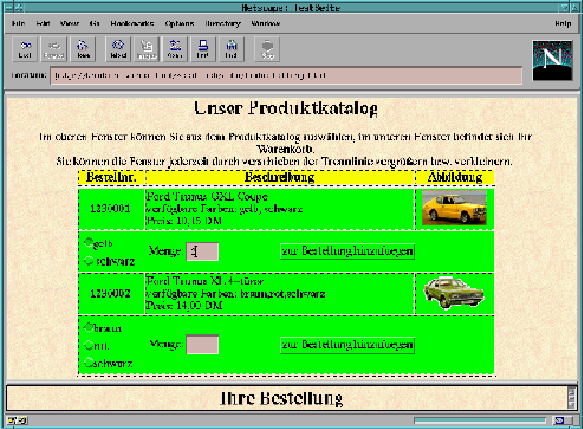The height and width of the screenshot is (429, 583).
Task: Select schwarz radio for item 1236002
Action: pos(88,362)
